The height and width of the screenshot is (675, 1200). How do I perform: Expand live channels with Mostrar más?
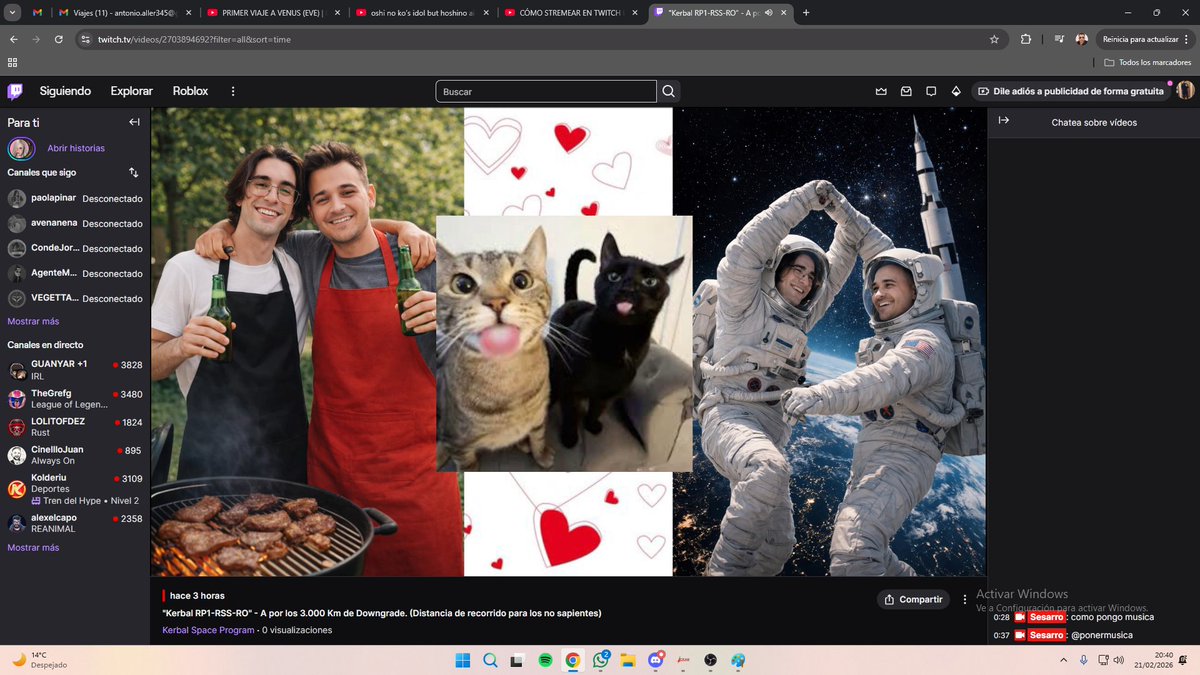click(x=33, y=547)
